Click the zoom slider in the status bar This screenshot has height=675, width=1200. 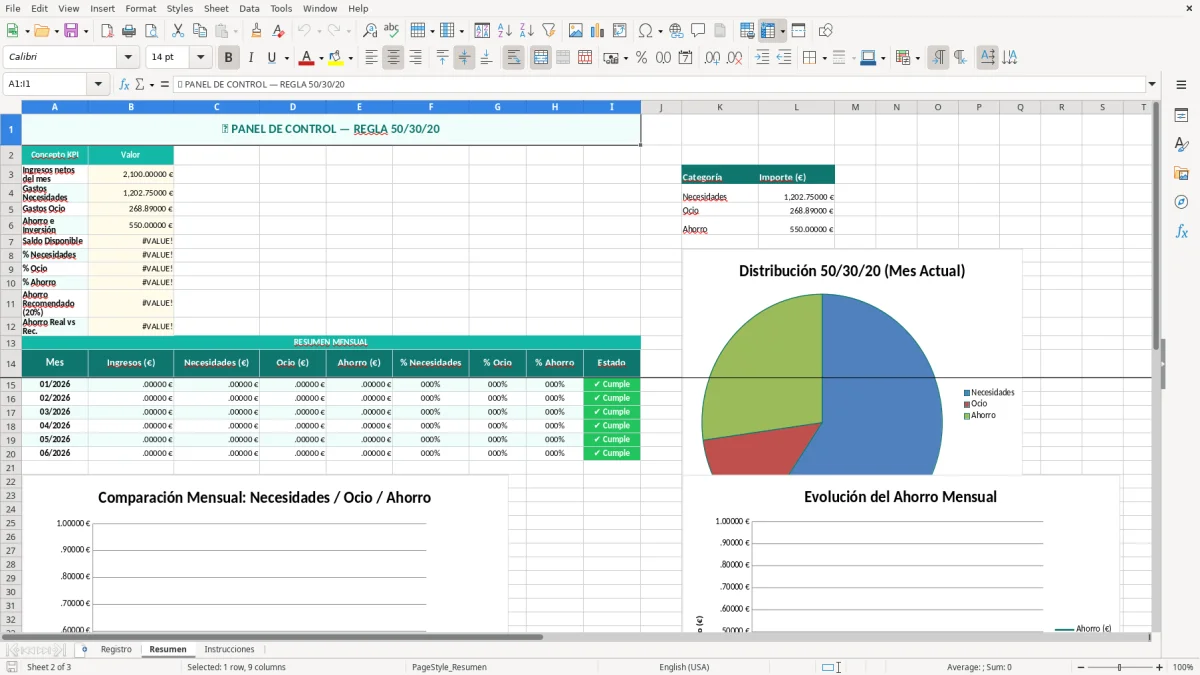click(1119, 667)
